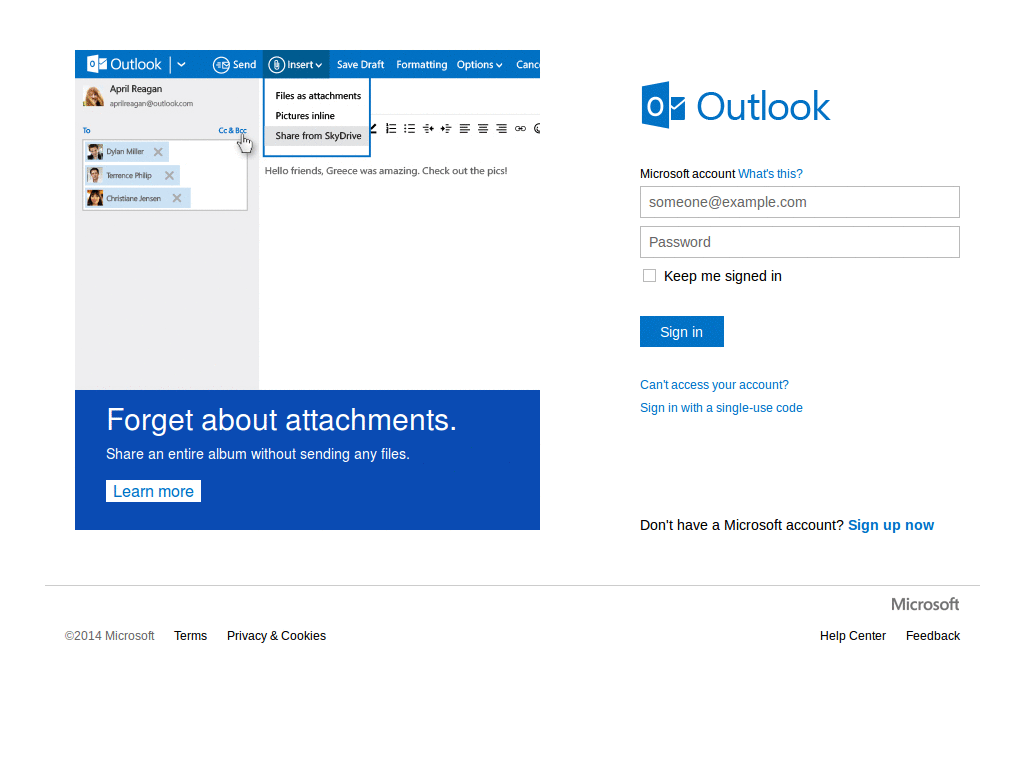Remove Christiane Jensen with the X icon
Viewport: 1024px width, 768px height.
click(x=176, y=198)
